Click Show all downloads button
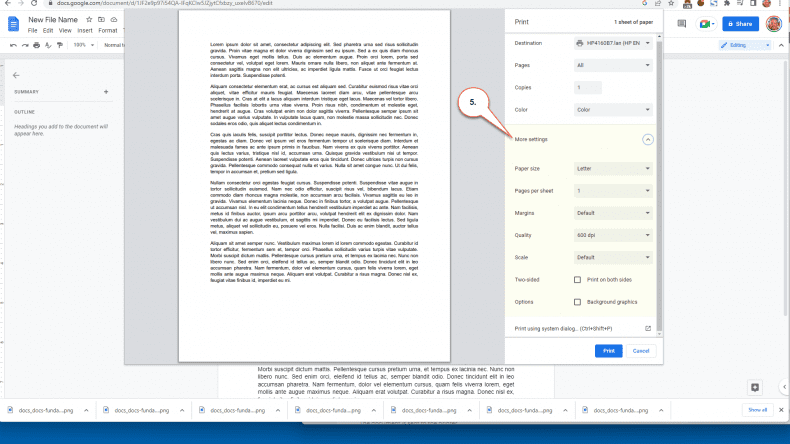 coord(757,410)
